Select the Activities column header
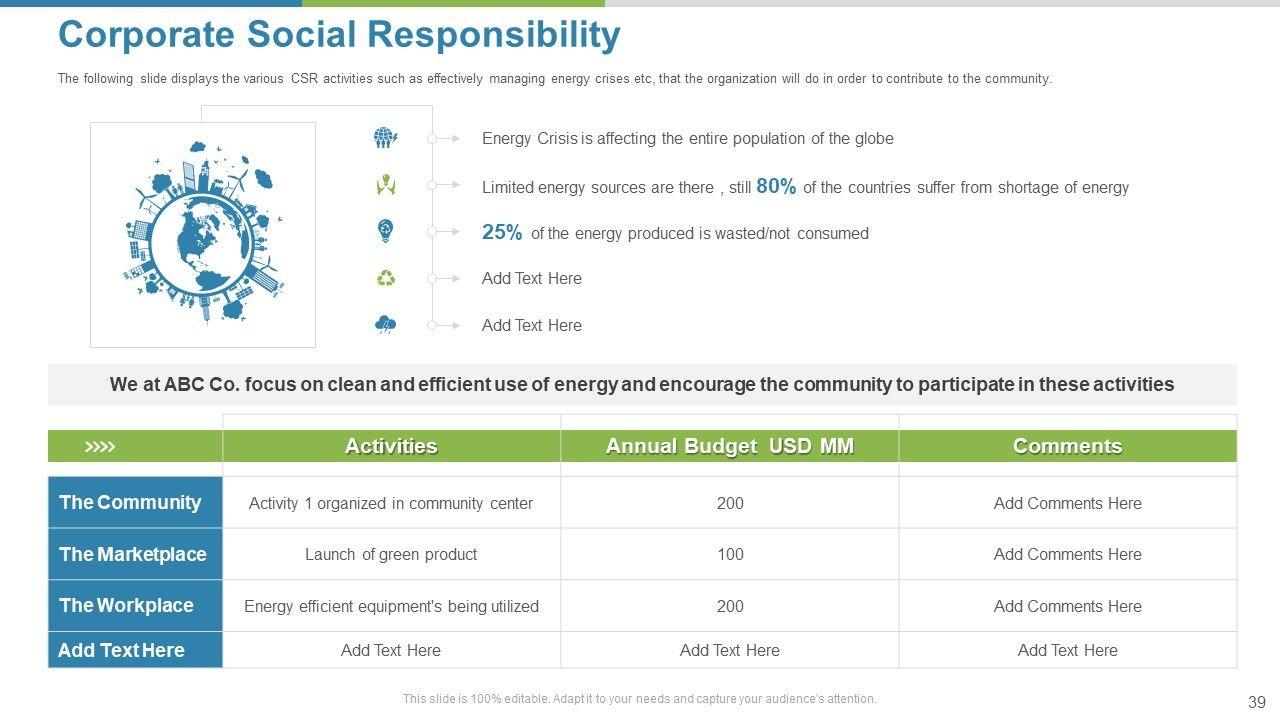This screenshot has height=720, width=1280. point(391,446)
